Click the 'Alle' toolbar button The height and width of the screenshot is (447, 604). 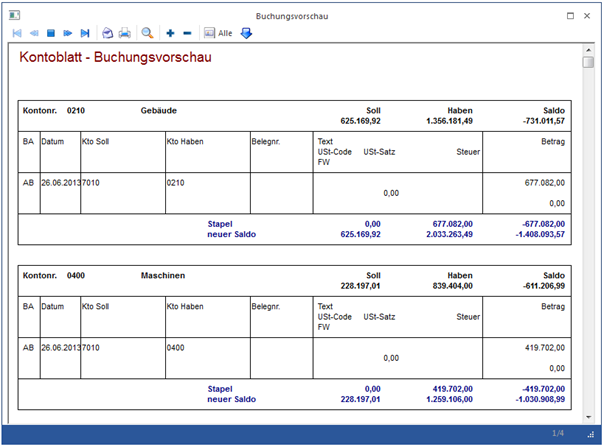218,33
